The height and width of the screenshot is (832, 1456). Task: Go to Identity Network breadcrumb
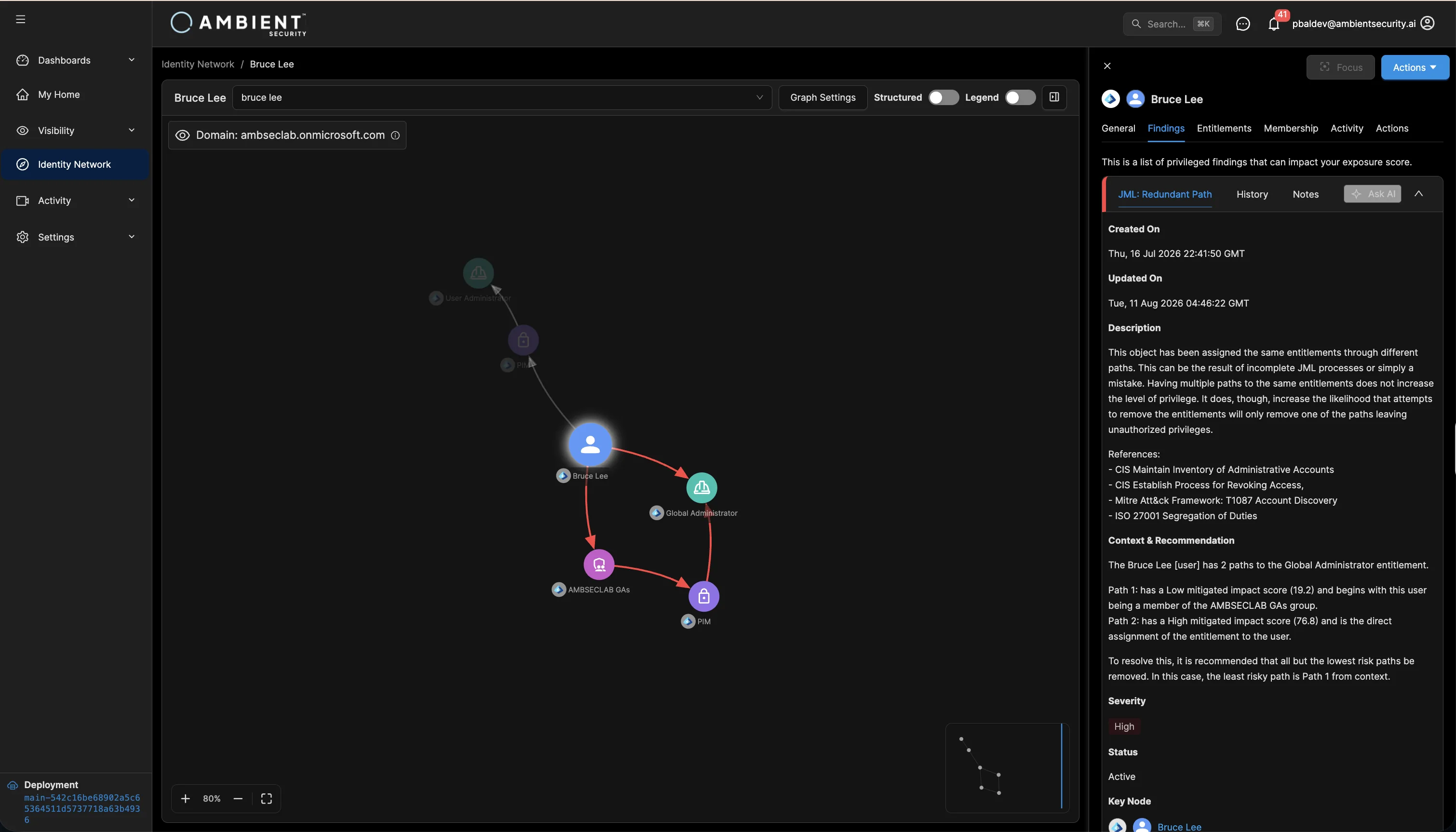198,64
